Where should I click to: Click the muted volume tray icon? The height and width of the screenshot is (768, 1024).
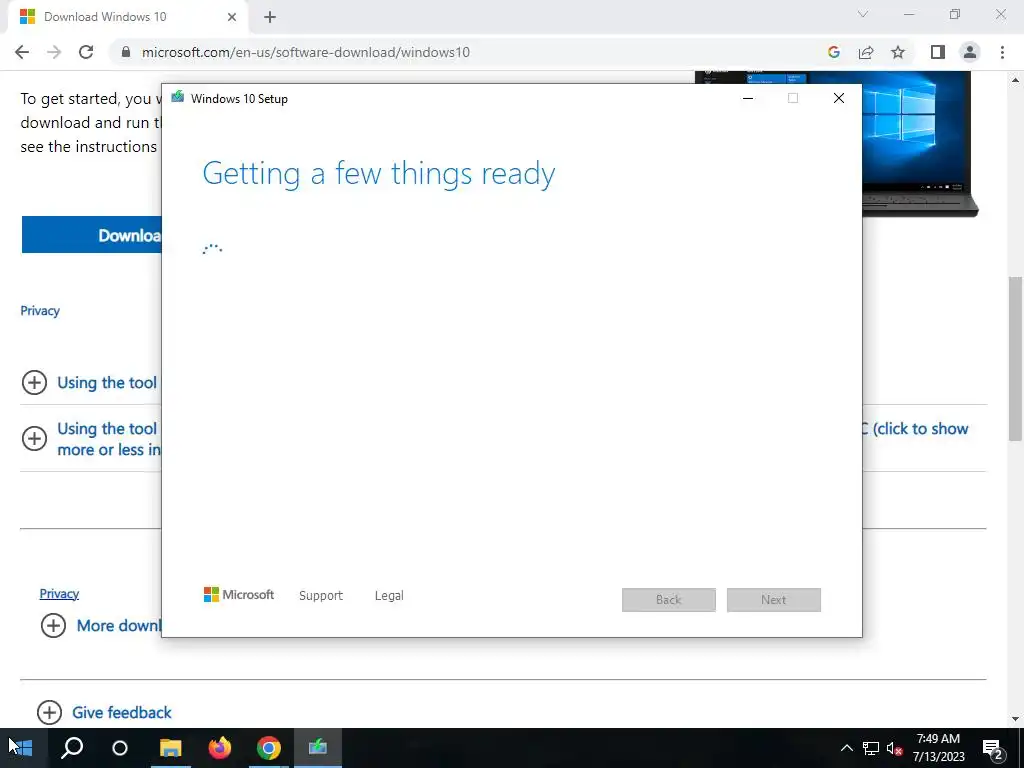(894, 748)
